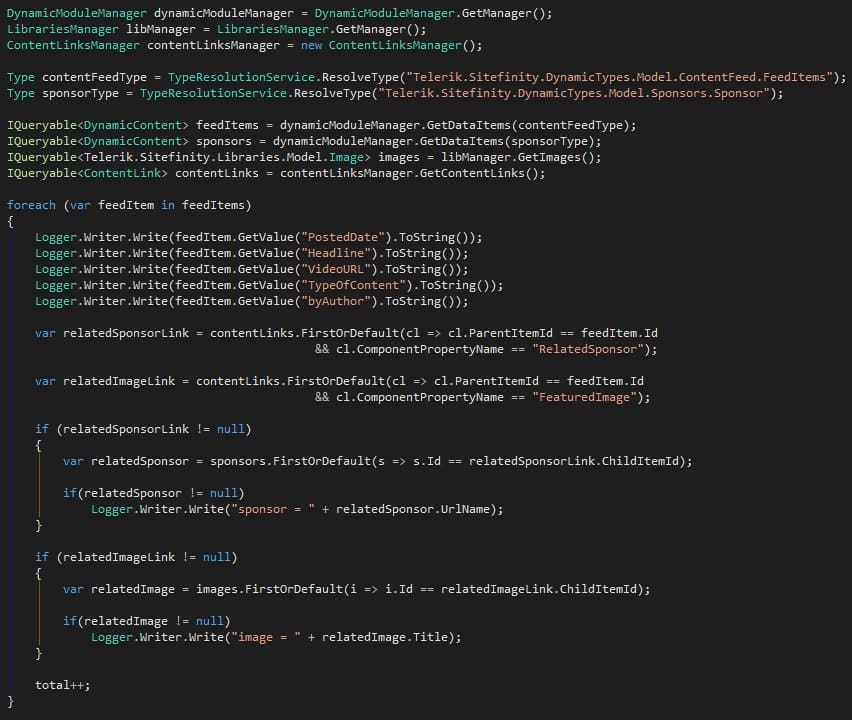The width and height of the screenshot is (852, 720).
Task: Click the if(relatedImage != null) condition
Action: click(x=147, y=622)
